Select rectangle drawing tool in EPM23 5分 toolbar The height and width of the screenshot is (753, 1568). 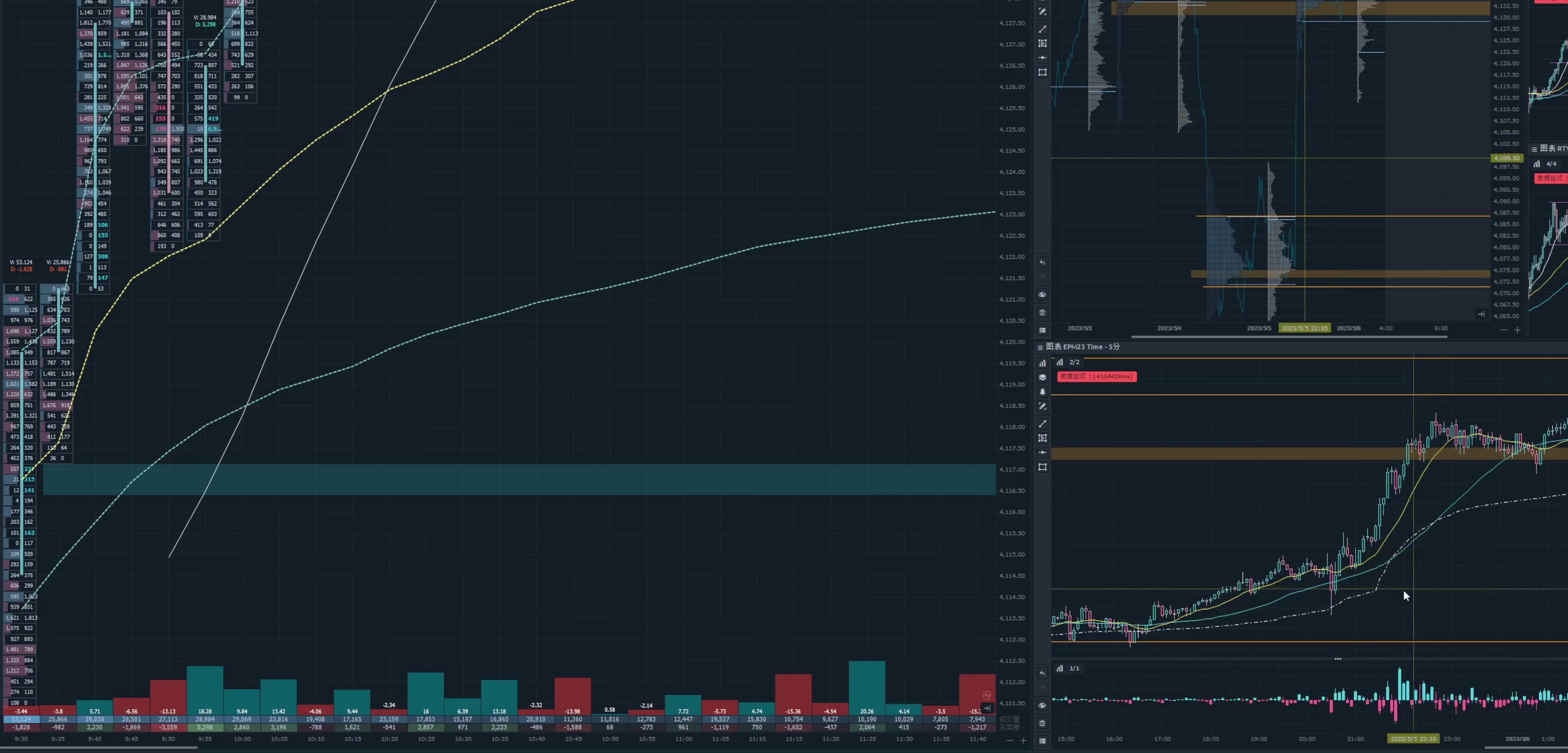pos(1042,467)
